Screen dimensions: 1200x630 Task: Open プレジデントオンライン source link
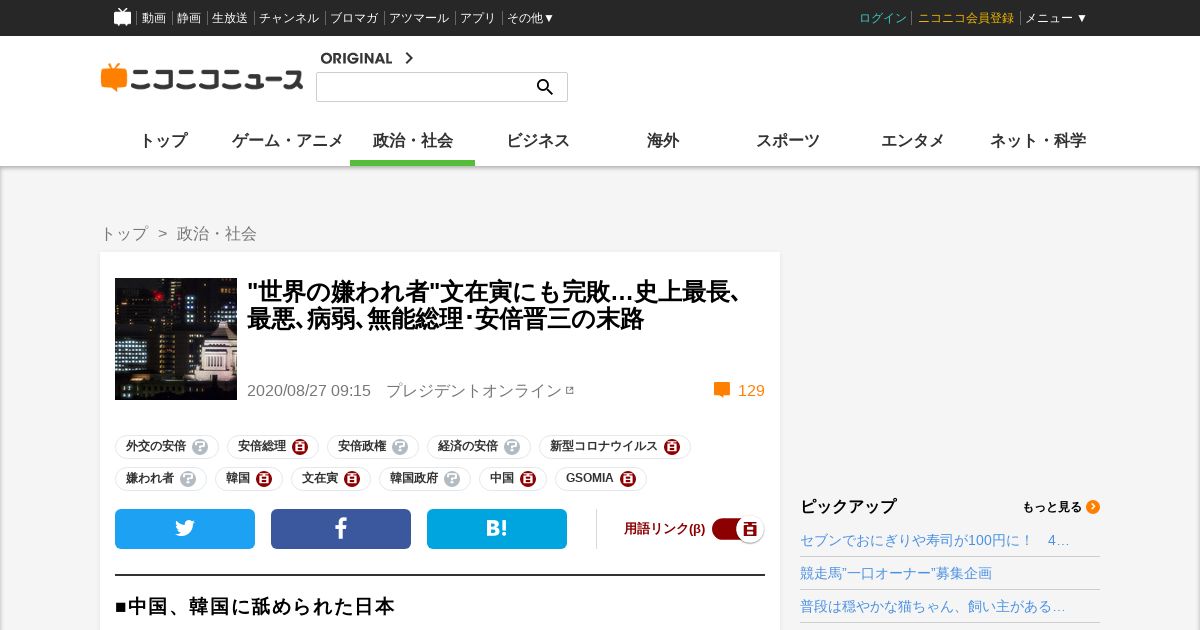pyautogui.click(x=474, y=391)
